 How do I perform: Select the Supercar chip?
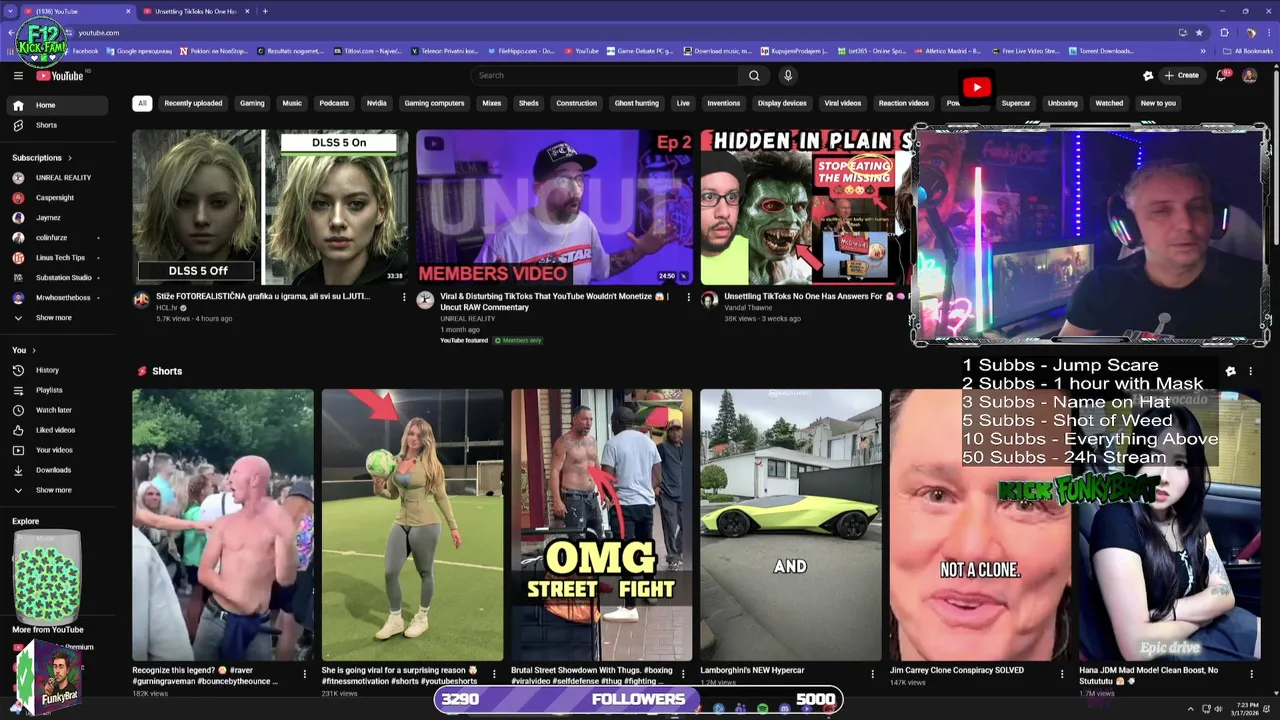click(1015, 103)
